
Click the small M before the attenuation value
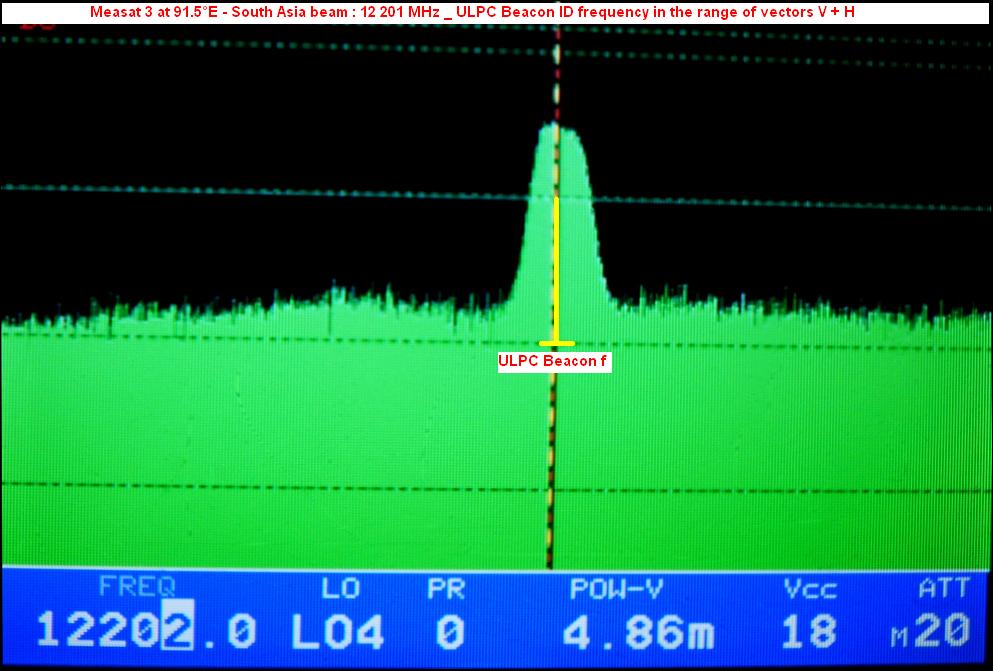coord(899,637)
